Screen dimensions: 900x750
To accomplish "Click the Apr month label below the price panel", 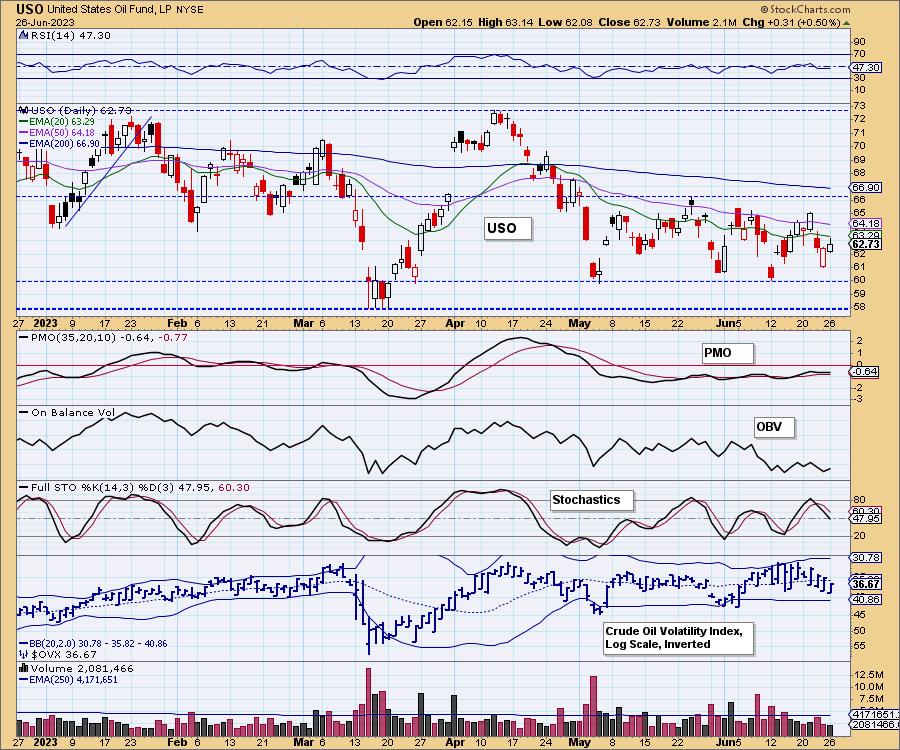I will 455,323.
